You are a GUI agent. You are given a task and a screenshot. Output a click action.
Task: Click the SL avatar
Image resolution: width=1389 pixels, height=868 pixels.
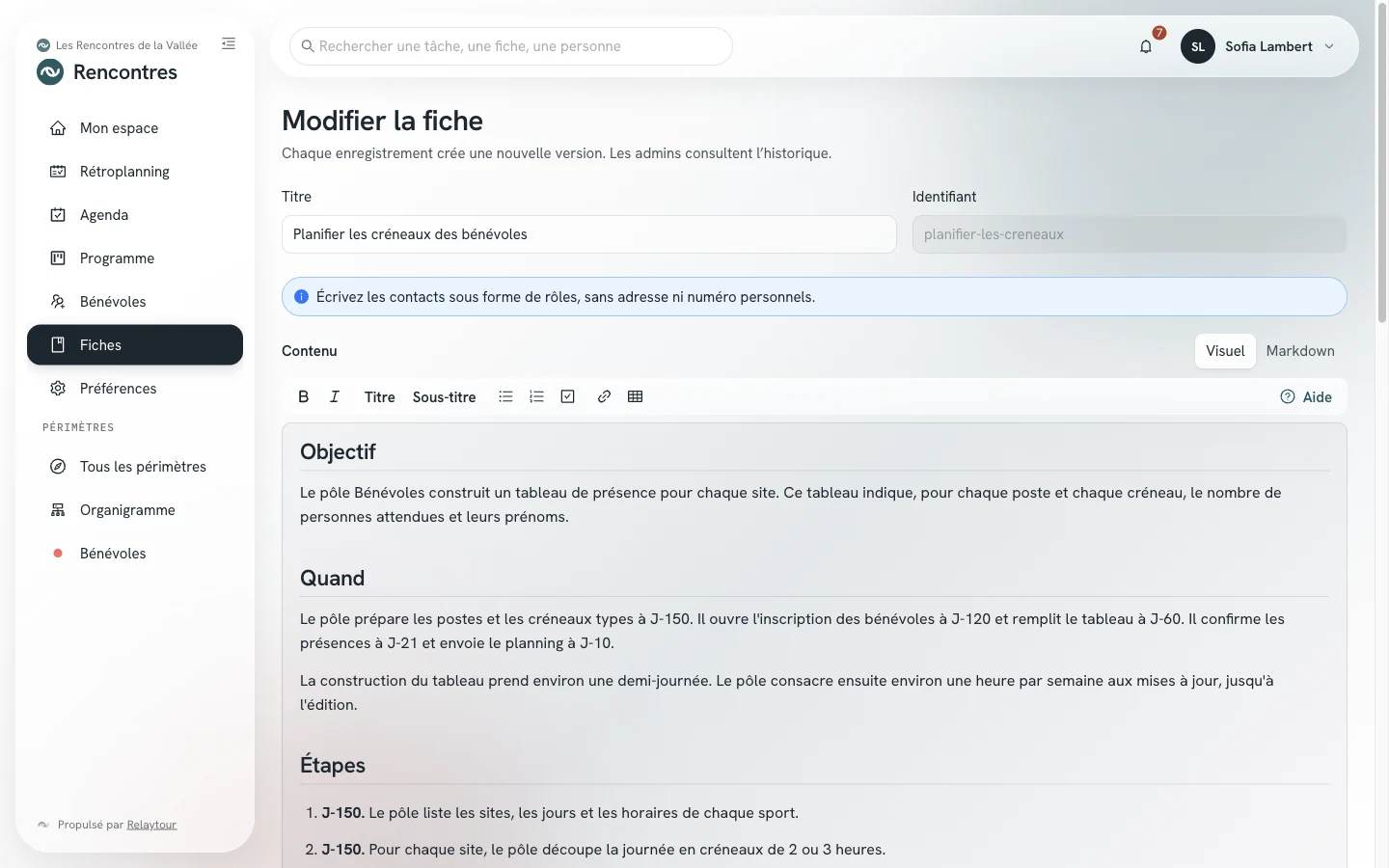pyautogui.click(x=1198, y=46)
